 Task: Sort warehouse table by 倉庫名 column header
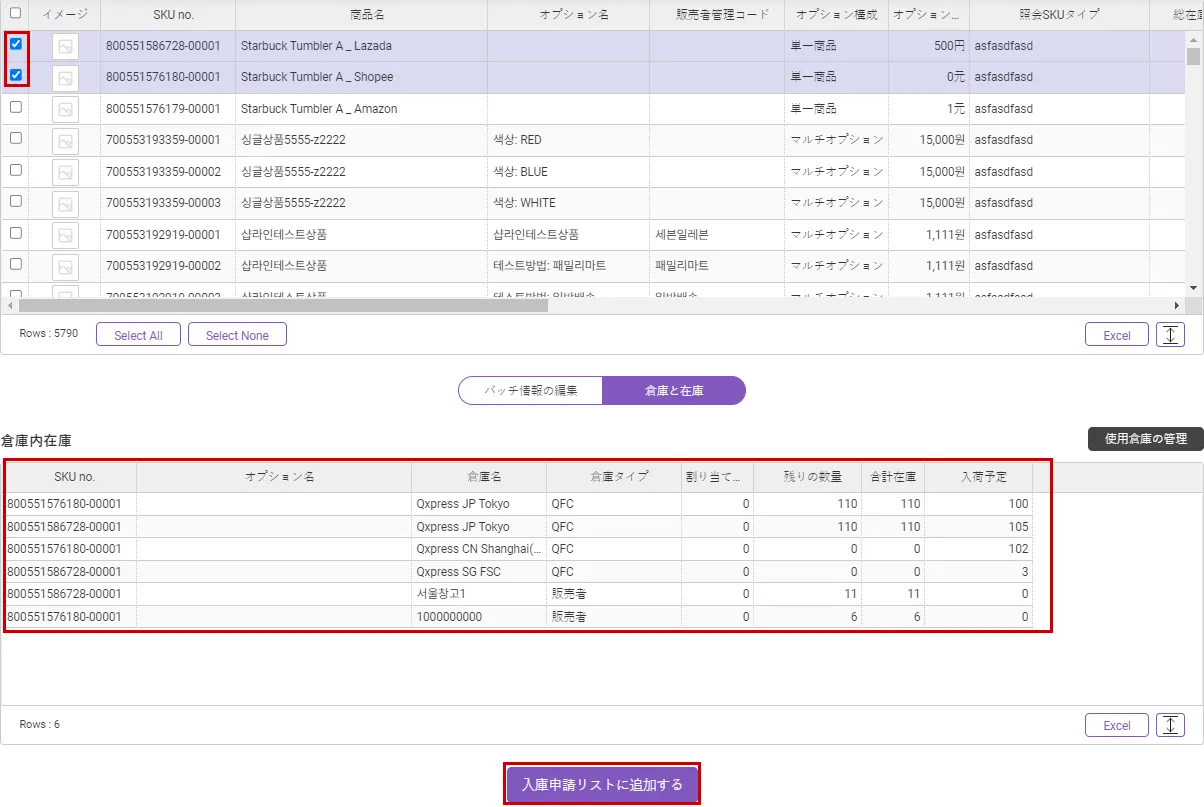[x=478, y=477]
